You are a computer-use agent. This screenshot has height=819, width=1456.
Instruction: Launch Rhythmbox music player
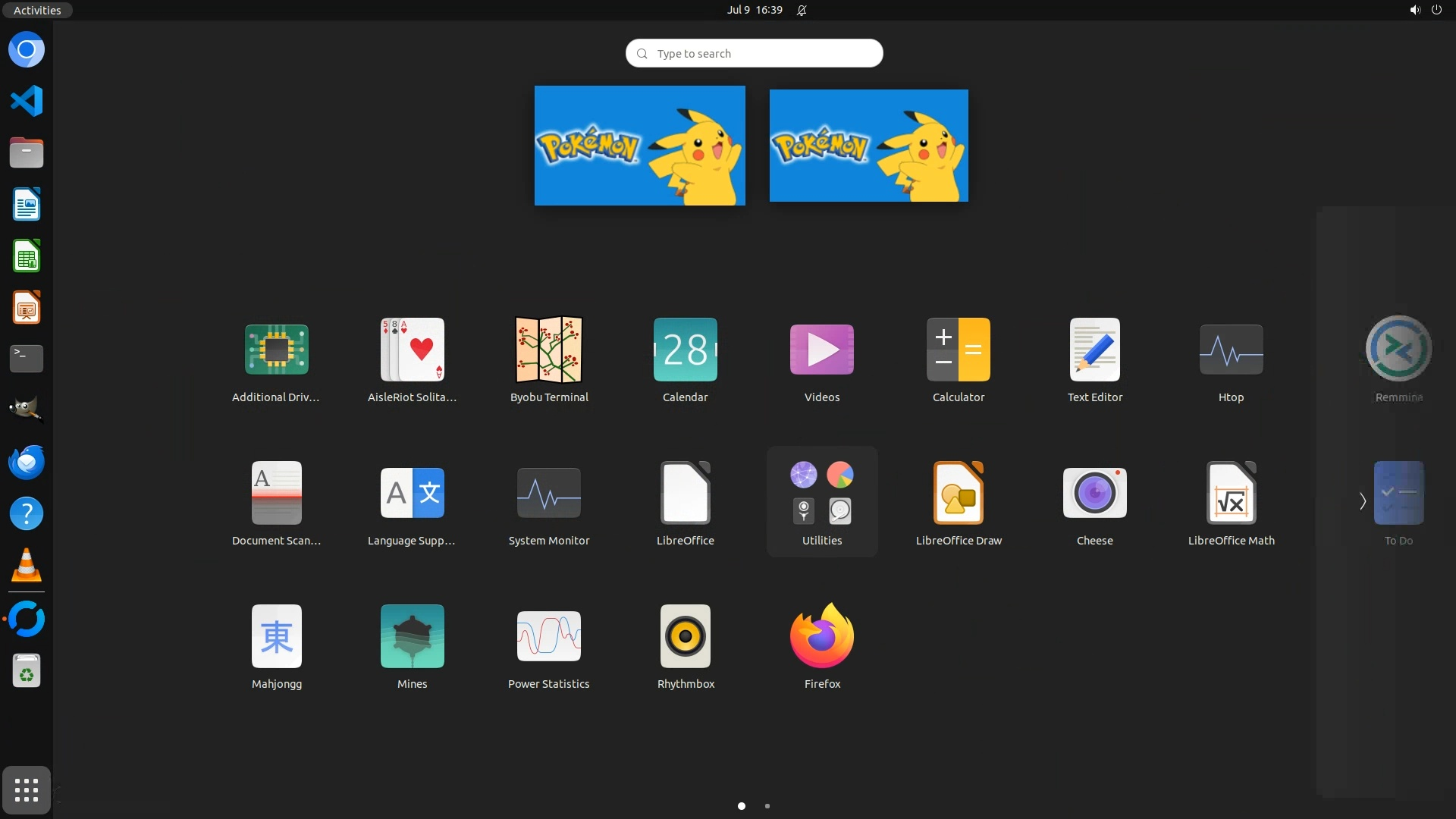click(685, 636)
